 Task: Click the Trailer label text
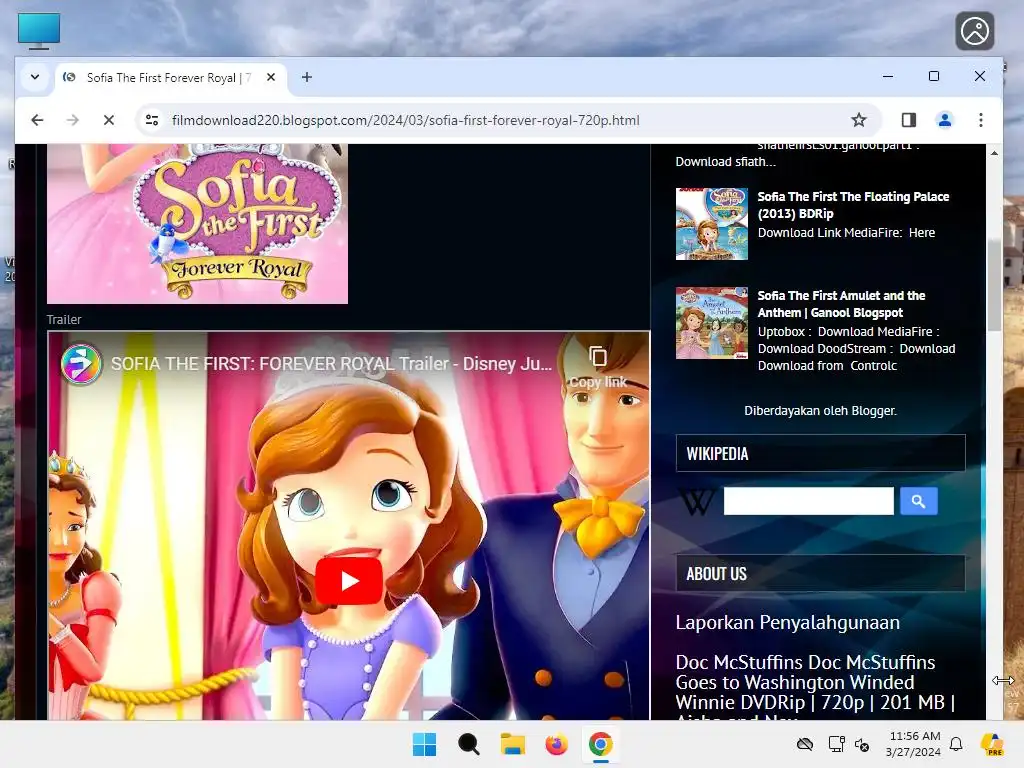point(64,319)
